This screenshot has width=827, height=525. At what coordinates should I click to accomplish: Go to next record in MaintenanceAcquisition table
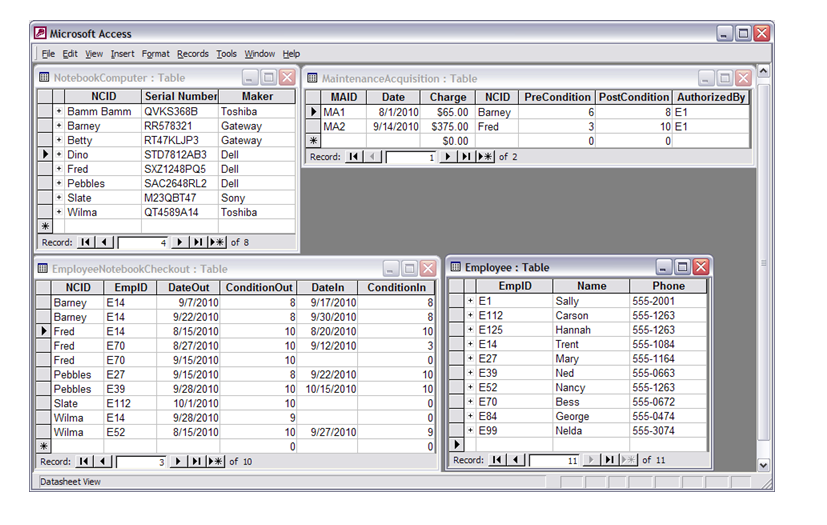coord(448,157)
